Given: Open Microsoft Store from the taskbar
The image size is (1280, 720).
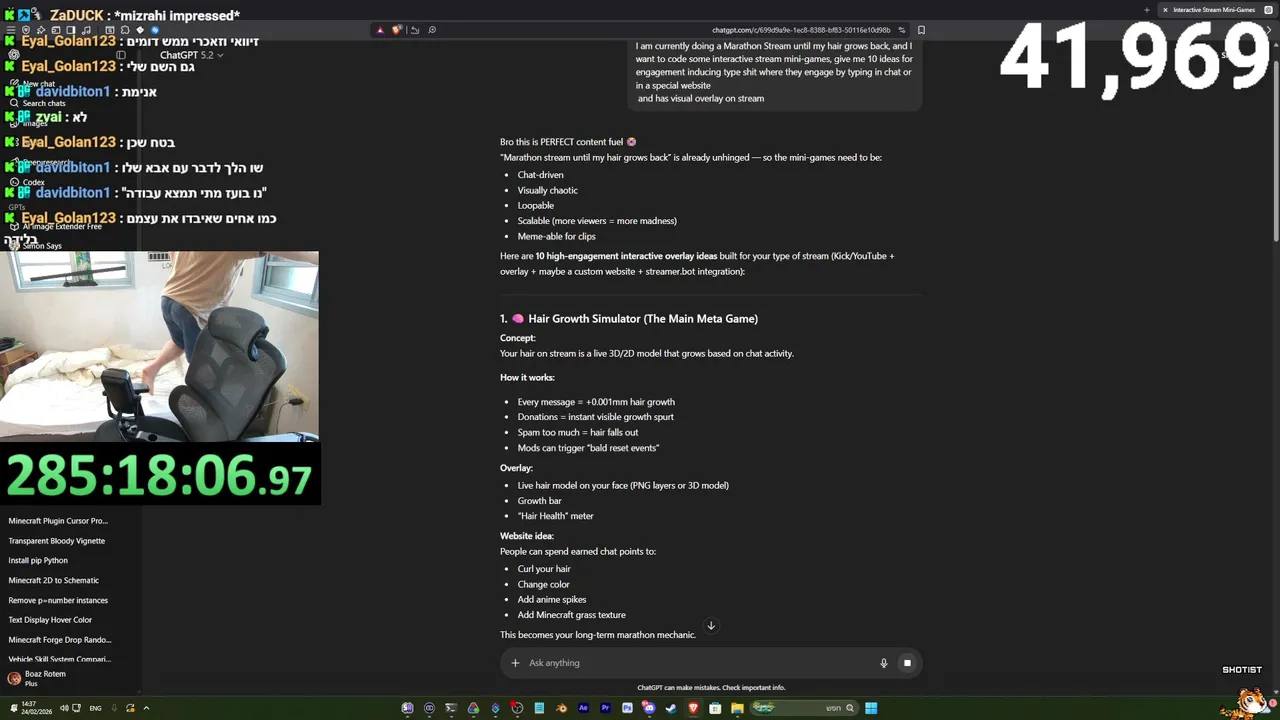Looking at the screenshot, I should 715,708.
